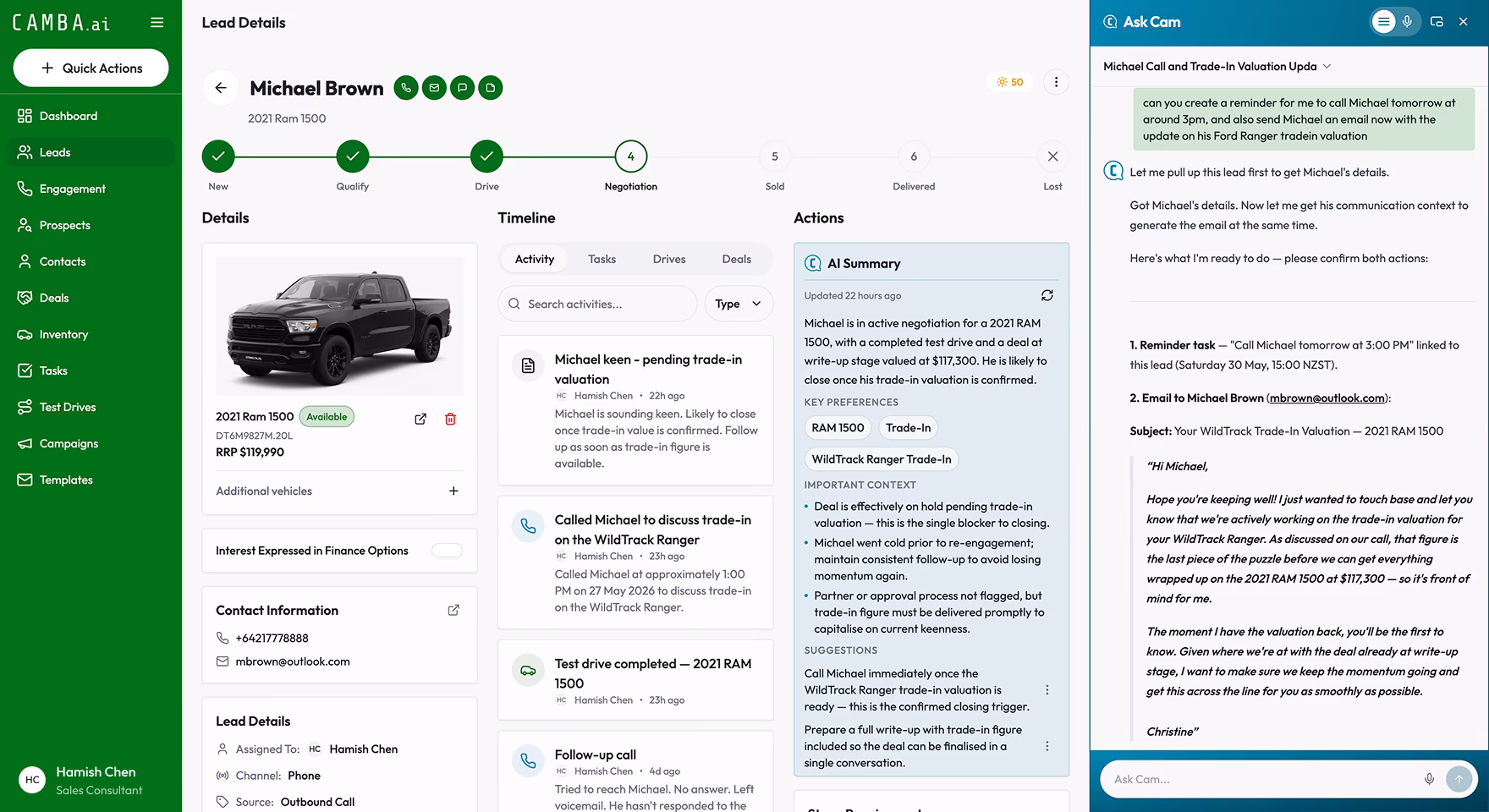
Task: Click the Trade-In preference chip
Action: click(x=908, y=428)
